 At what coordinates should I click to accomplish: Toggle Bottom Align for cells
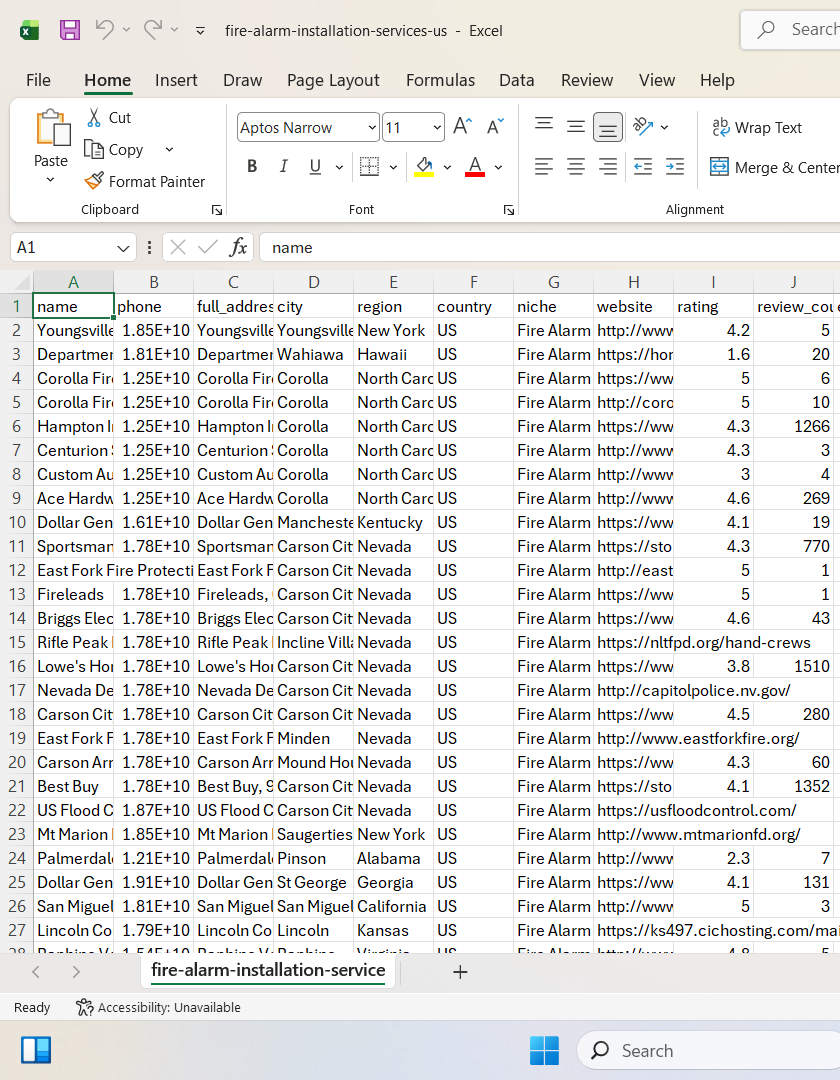607,127
